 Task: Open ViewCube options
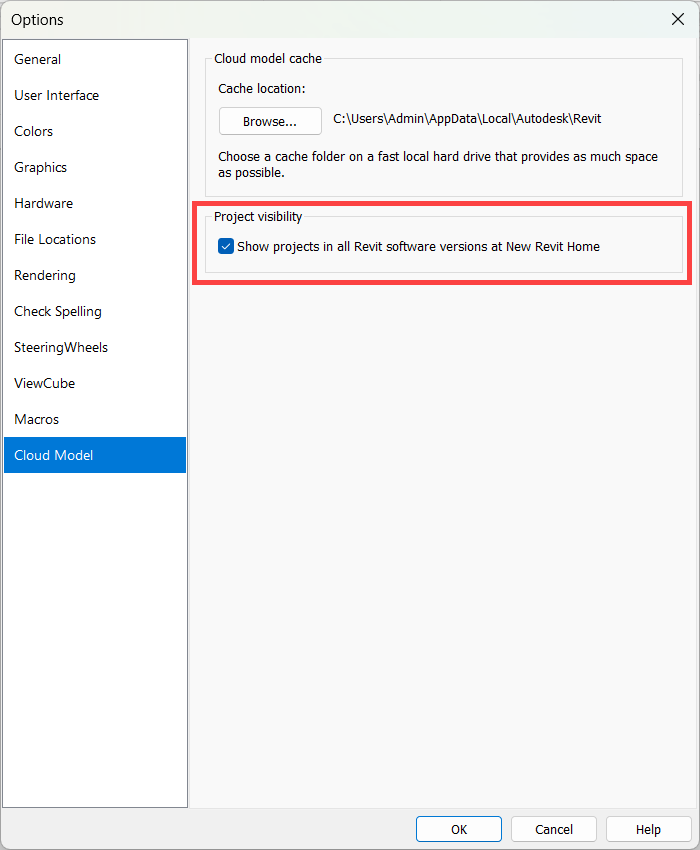point(95,383)
